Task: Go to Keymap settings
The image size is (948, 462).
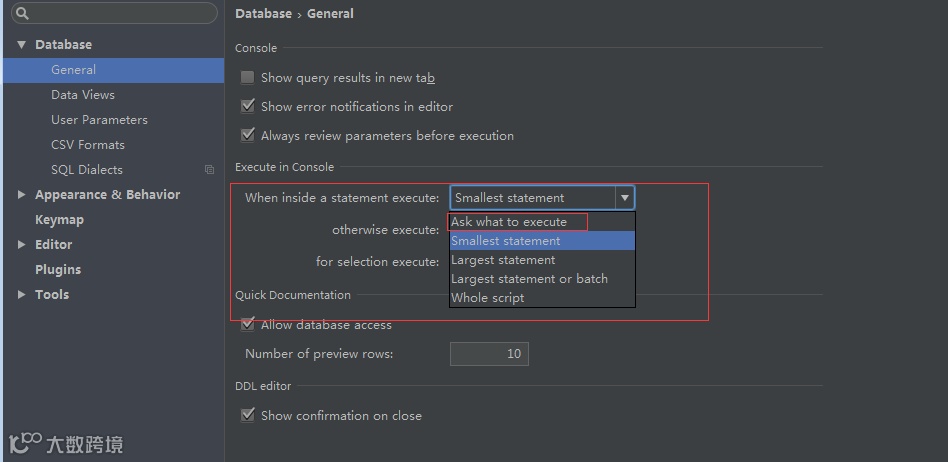Action: click(x=59, y=220)
